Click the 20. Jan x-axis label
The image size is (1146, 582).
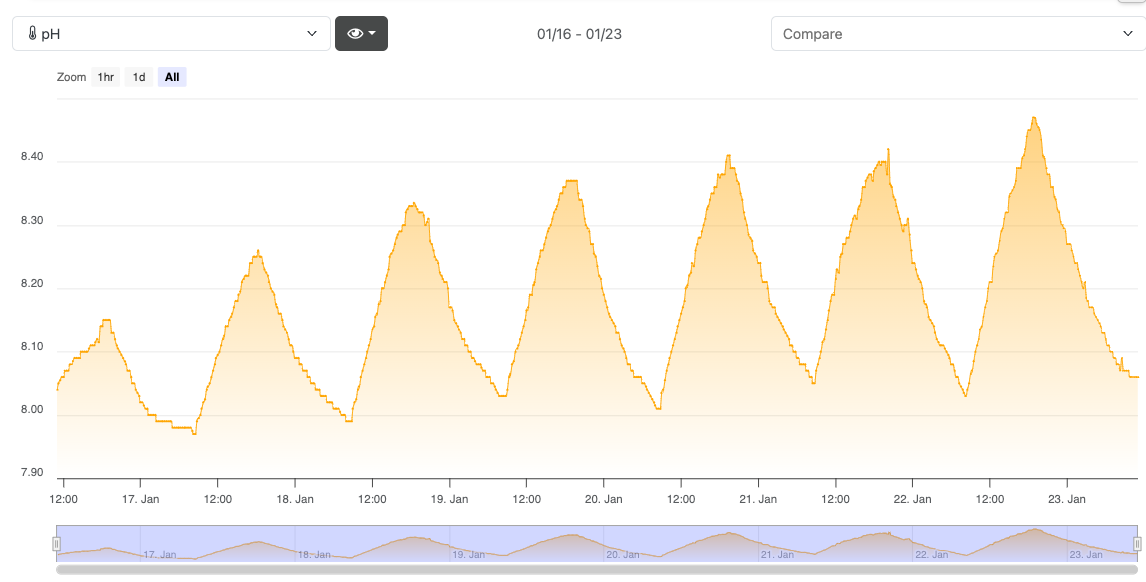[x=604, y=499]
